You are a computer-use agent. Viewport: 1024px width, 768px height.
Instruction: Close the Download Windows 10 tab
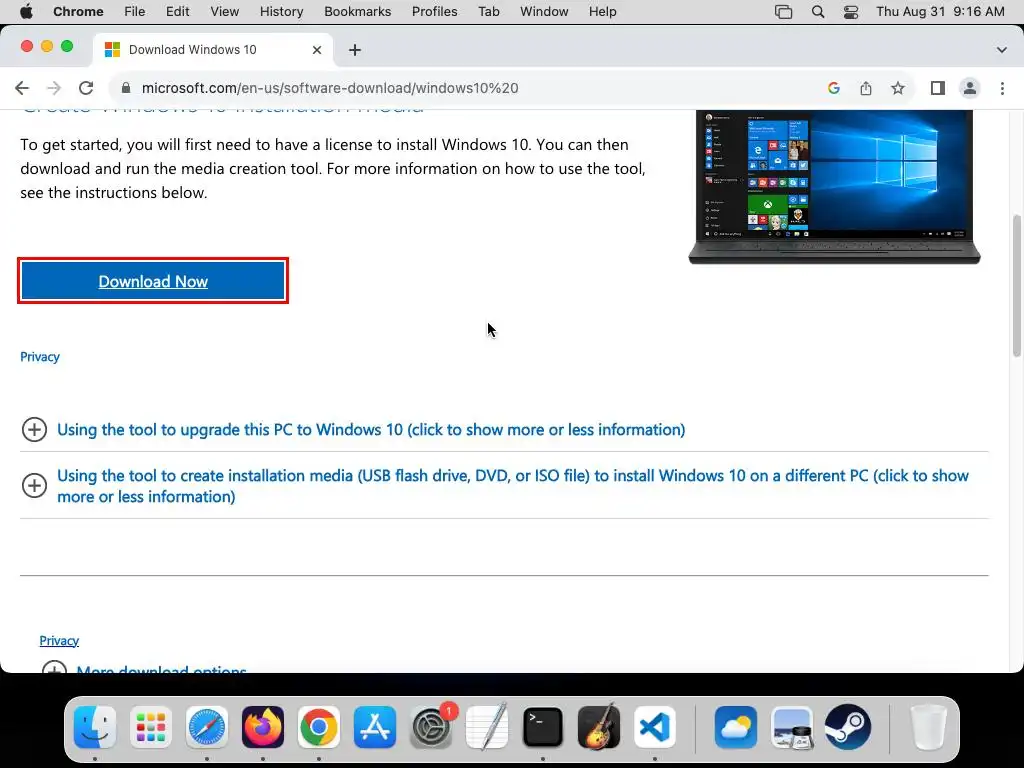point(317,50)
